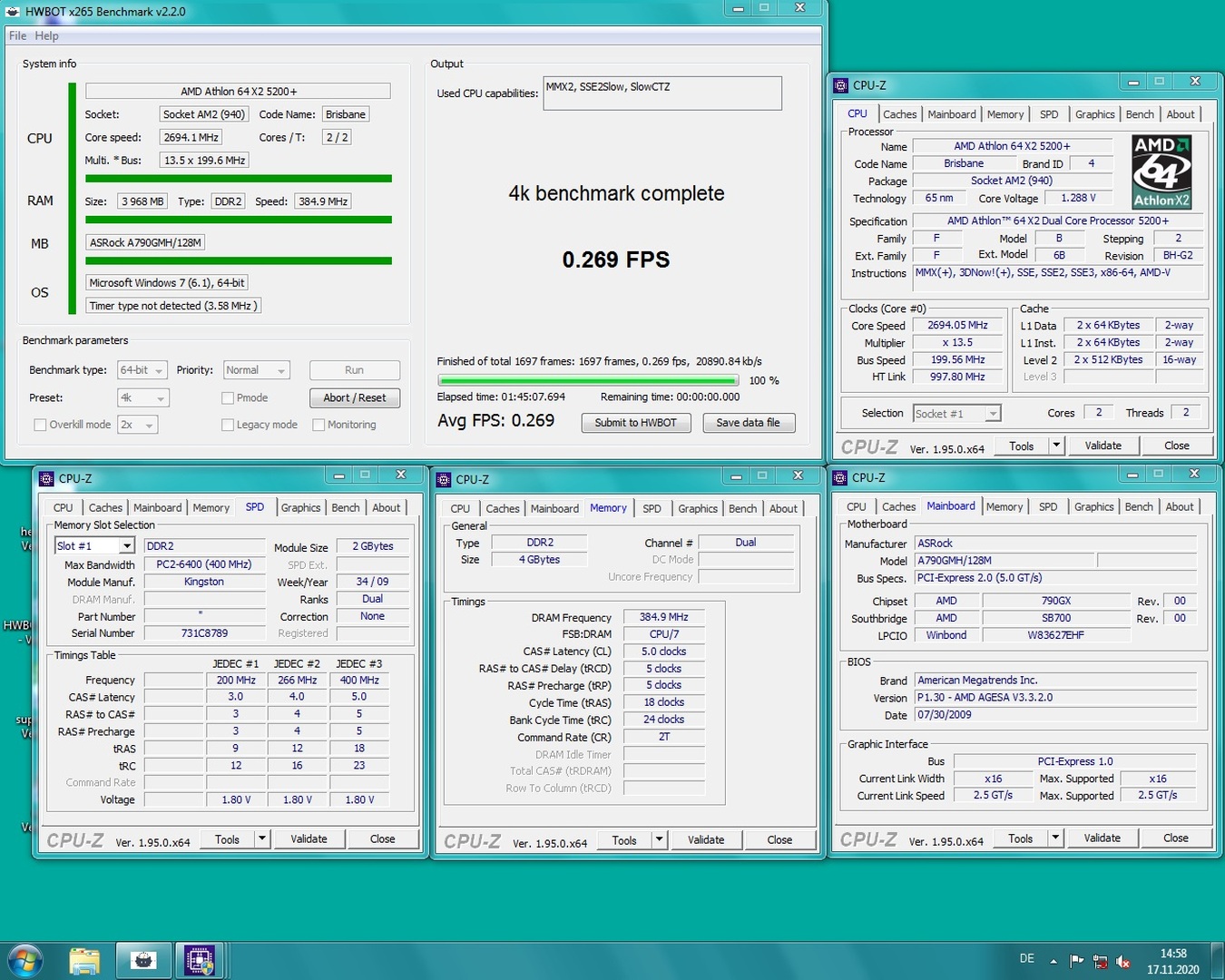The image size is (1225, 980).
Task: Open Bench tab in CPU-Z Memory window
Action: coord(742,509)
